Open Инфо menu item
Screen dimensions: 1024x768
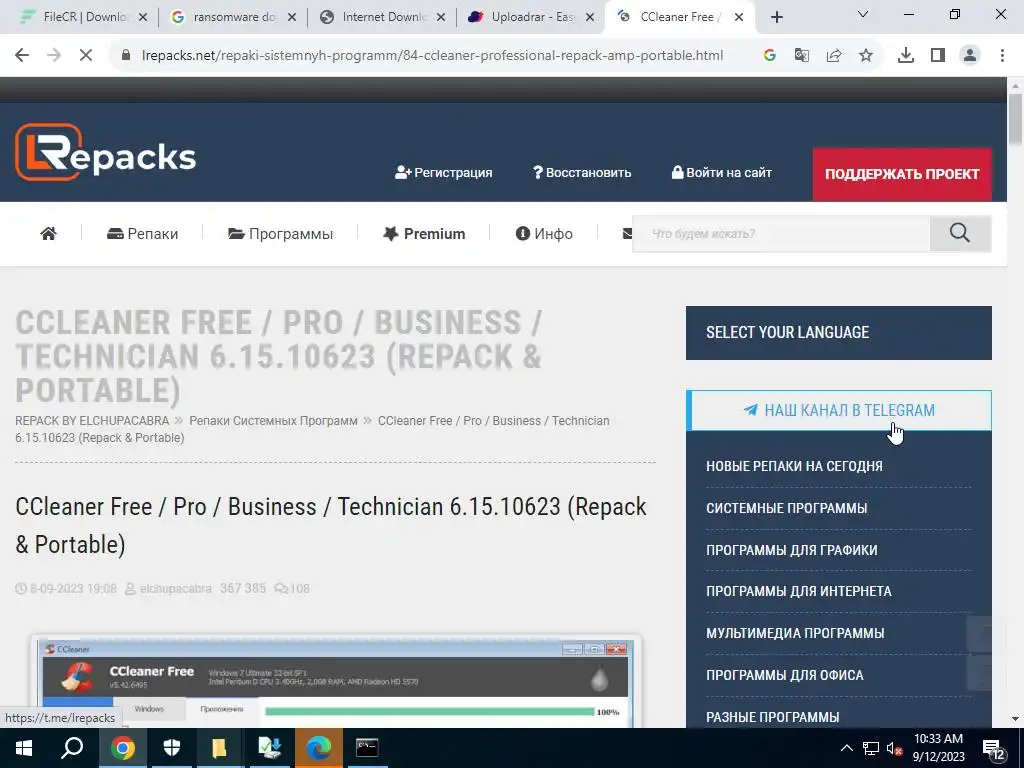(x=544, y=234)
